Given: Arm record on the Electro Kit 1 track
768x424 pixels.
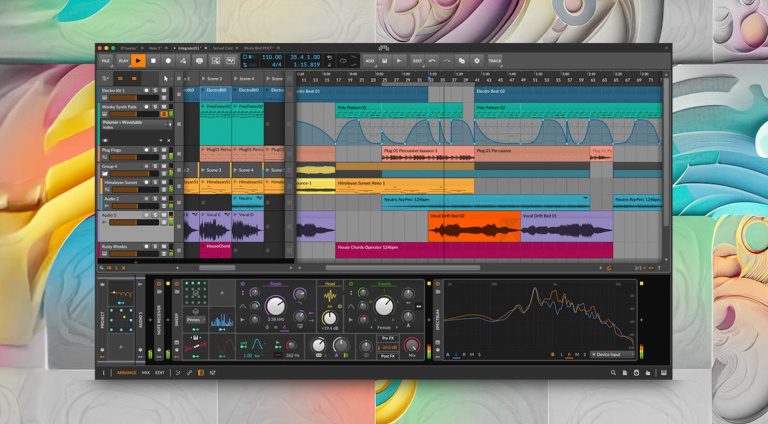Looking at the screenshot, I should click(146, 91).
